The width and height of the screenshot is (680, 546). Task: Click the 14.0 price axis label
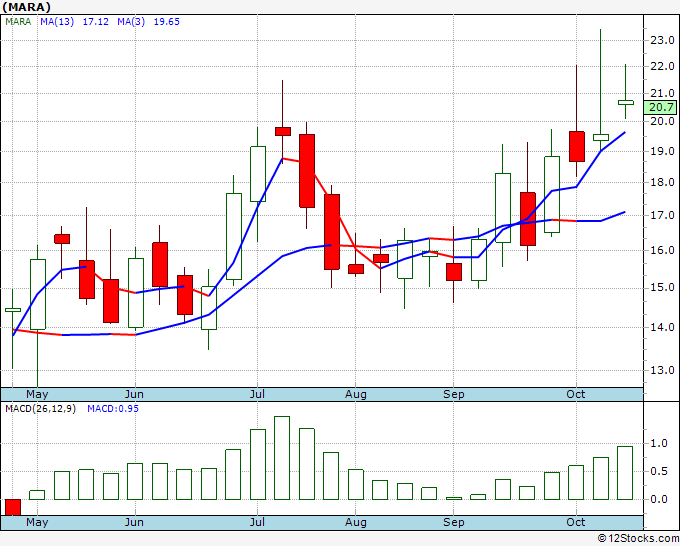[662, 327]
